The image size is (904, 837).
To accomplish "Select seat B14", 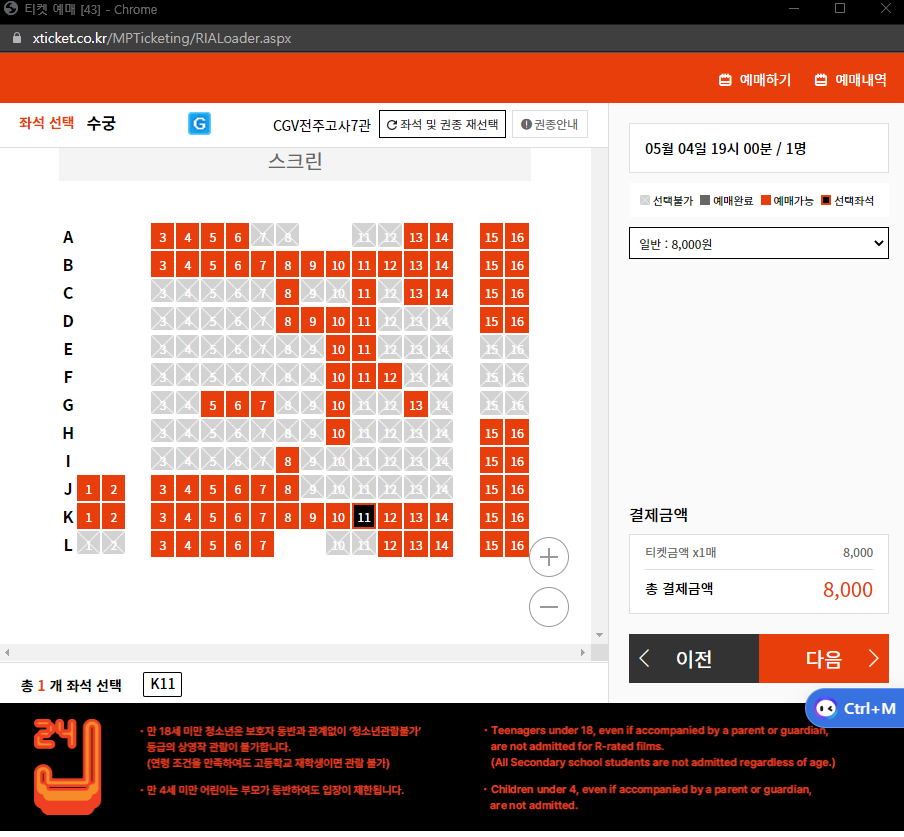I will tap(442, 265).
